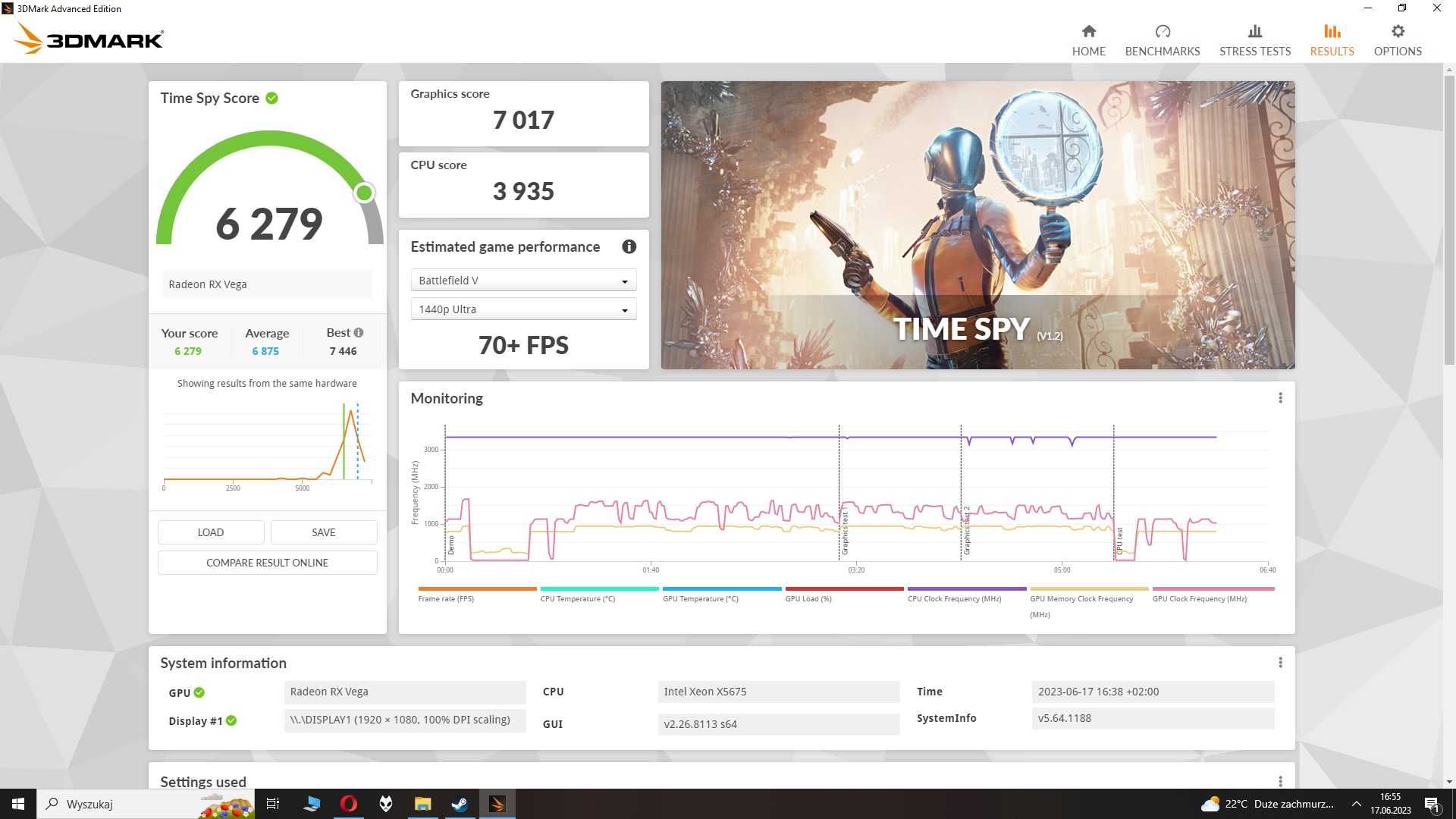Click the Steam taskbar icon
This screenshot has height=819, width=1456.
pos(459,803)
